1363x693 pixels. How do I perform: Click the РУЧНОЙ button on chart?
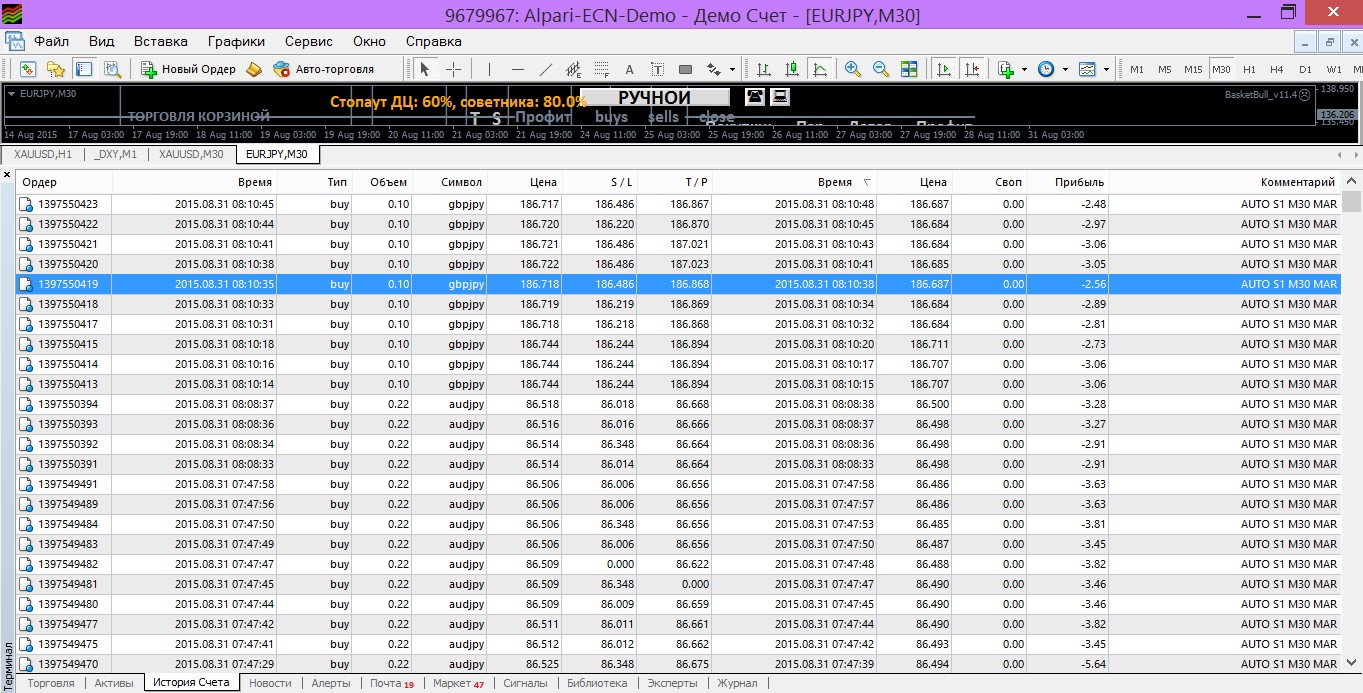point(655,97)
